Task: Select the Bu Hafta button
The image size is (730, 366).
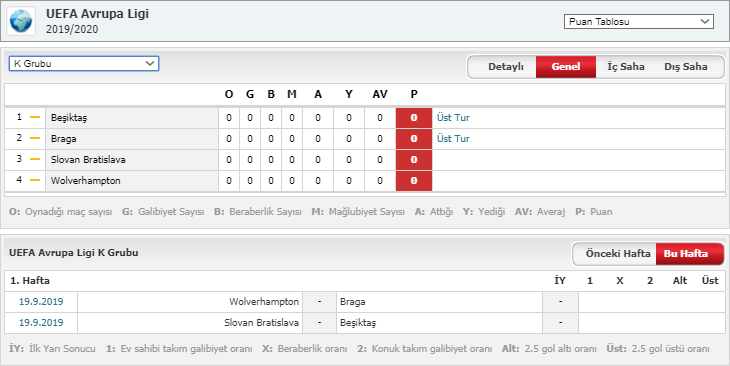Action: tap(686, 254)
